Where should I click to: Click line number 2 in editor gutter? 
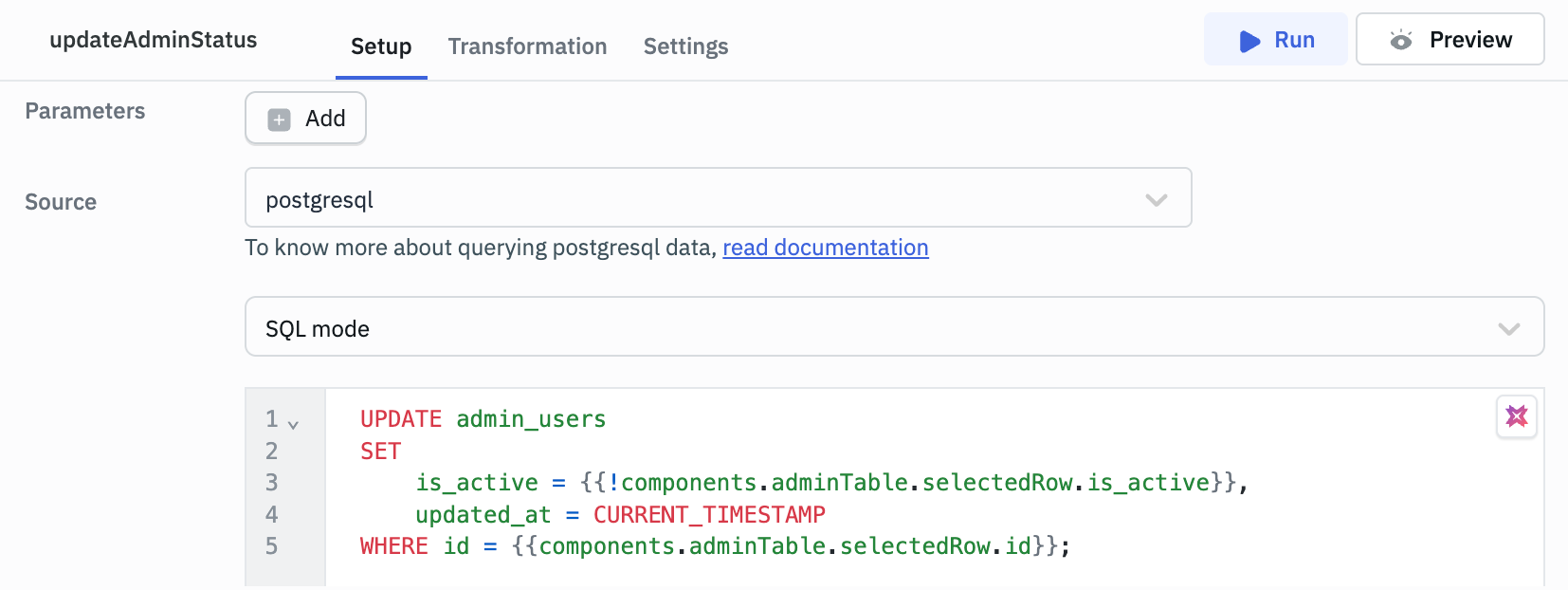pyautogui.click(x=272, y=452)
